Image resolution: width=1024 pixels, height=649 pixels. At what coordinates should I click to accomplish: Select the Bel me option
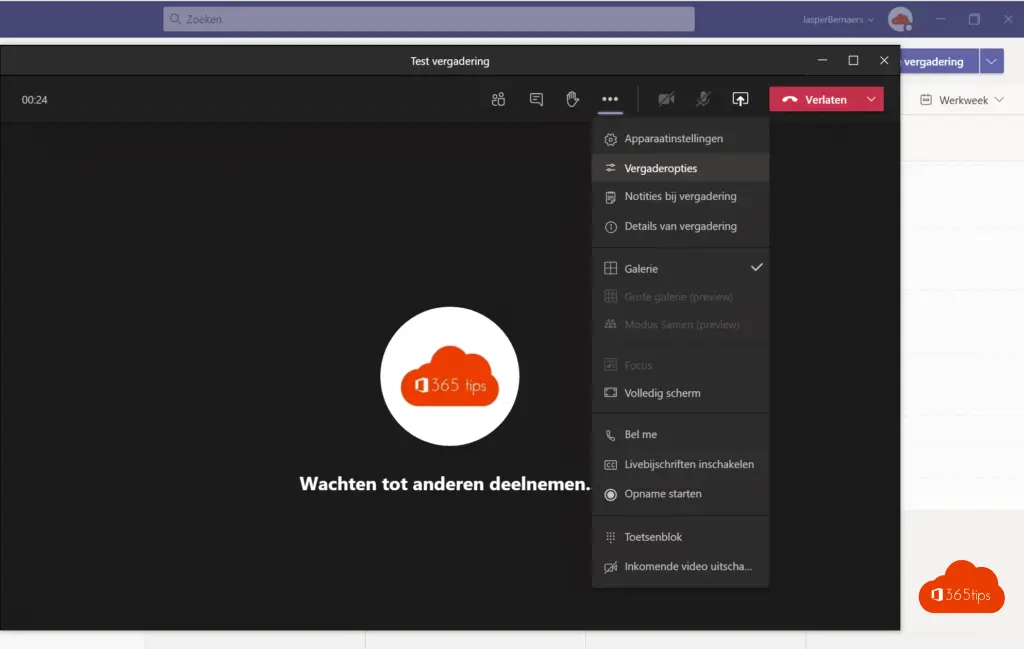(x=680, y=435)
